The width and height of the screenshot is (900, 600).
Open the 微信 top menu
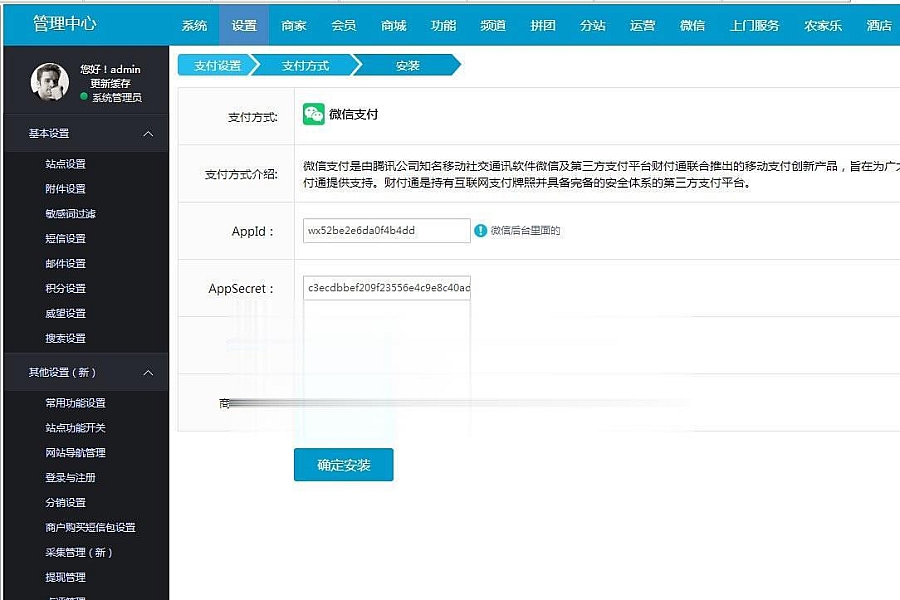pos(692,25)
